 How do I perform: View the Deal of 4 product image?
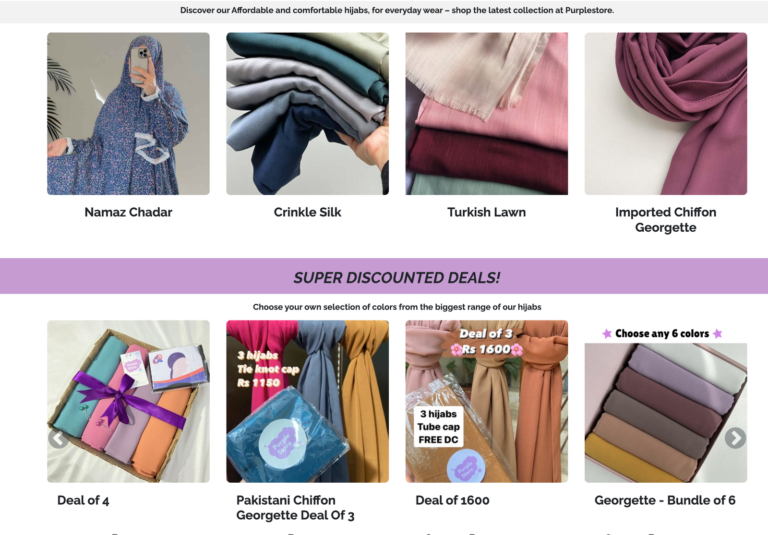tap(128, 401)
